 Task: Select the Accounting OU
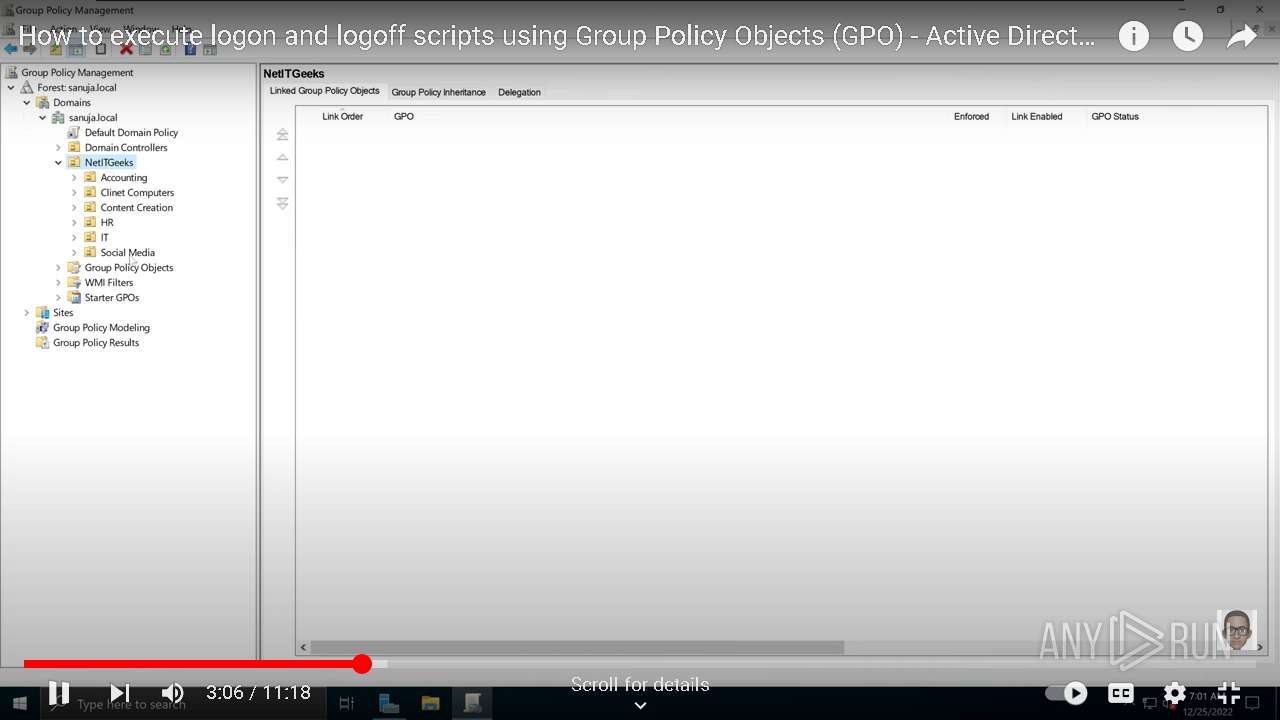[x=123, y=178]
